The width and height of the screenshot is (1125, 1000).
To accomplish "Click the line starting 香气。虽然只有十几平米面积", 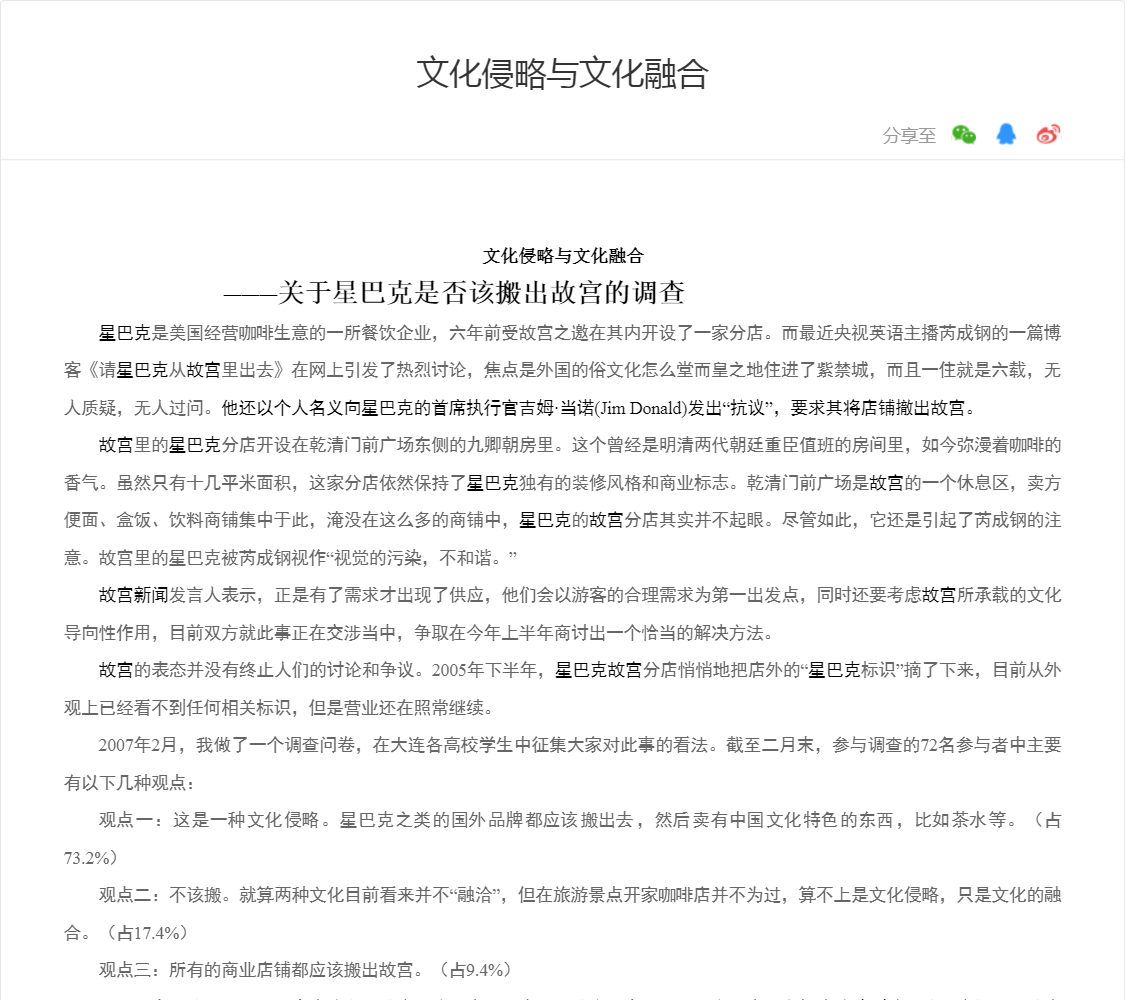I will 562,483.
